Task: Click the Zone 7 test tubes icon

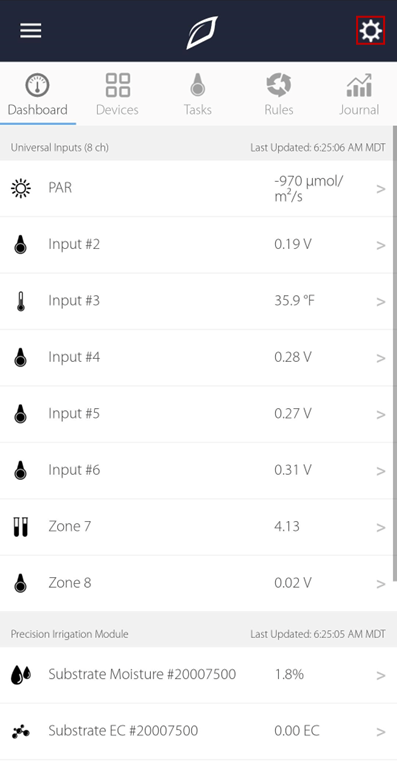Action: [x=20, y=527]
